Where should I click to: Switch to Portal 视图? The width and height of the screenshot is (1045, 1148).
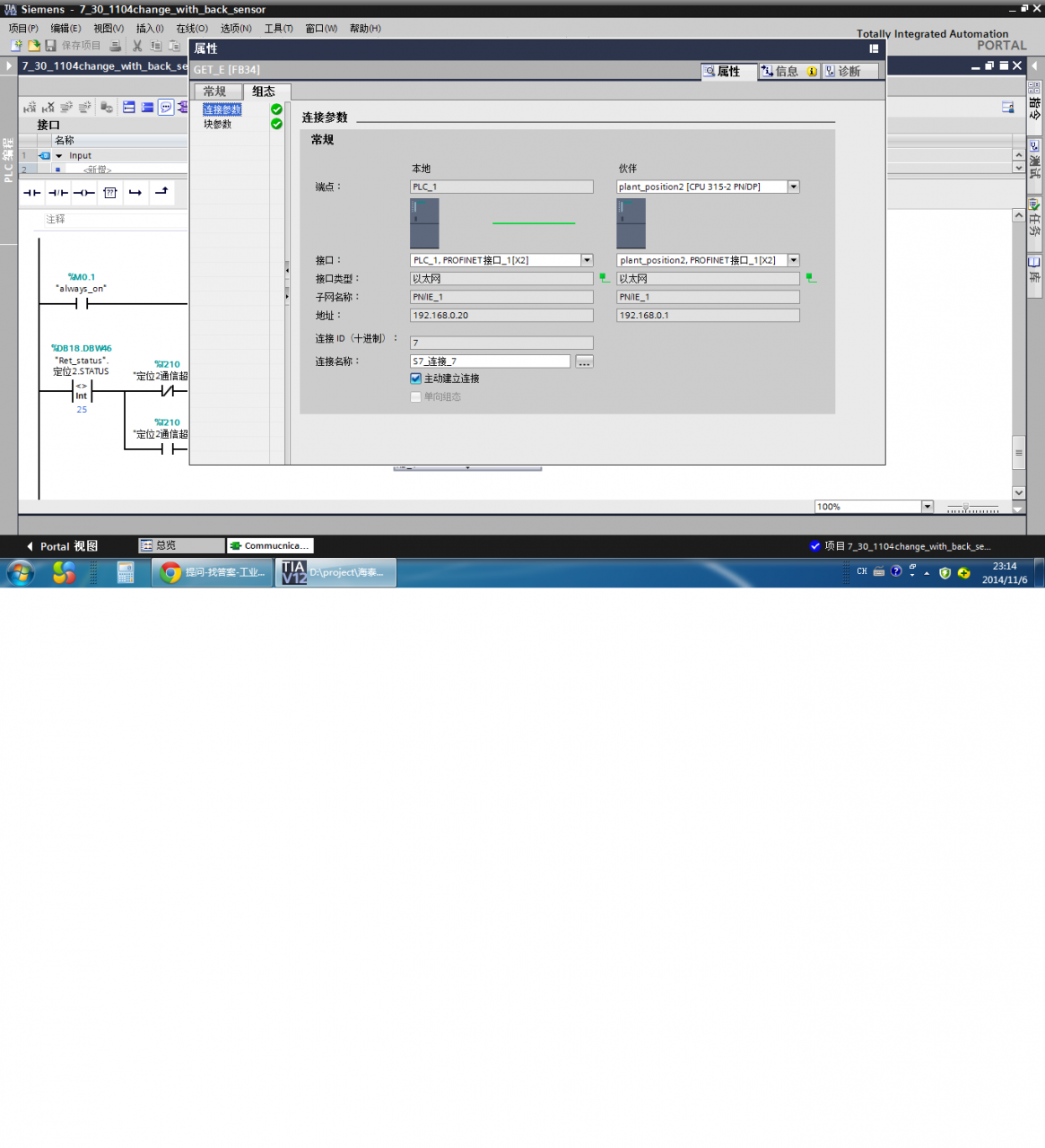coord(63,546)
